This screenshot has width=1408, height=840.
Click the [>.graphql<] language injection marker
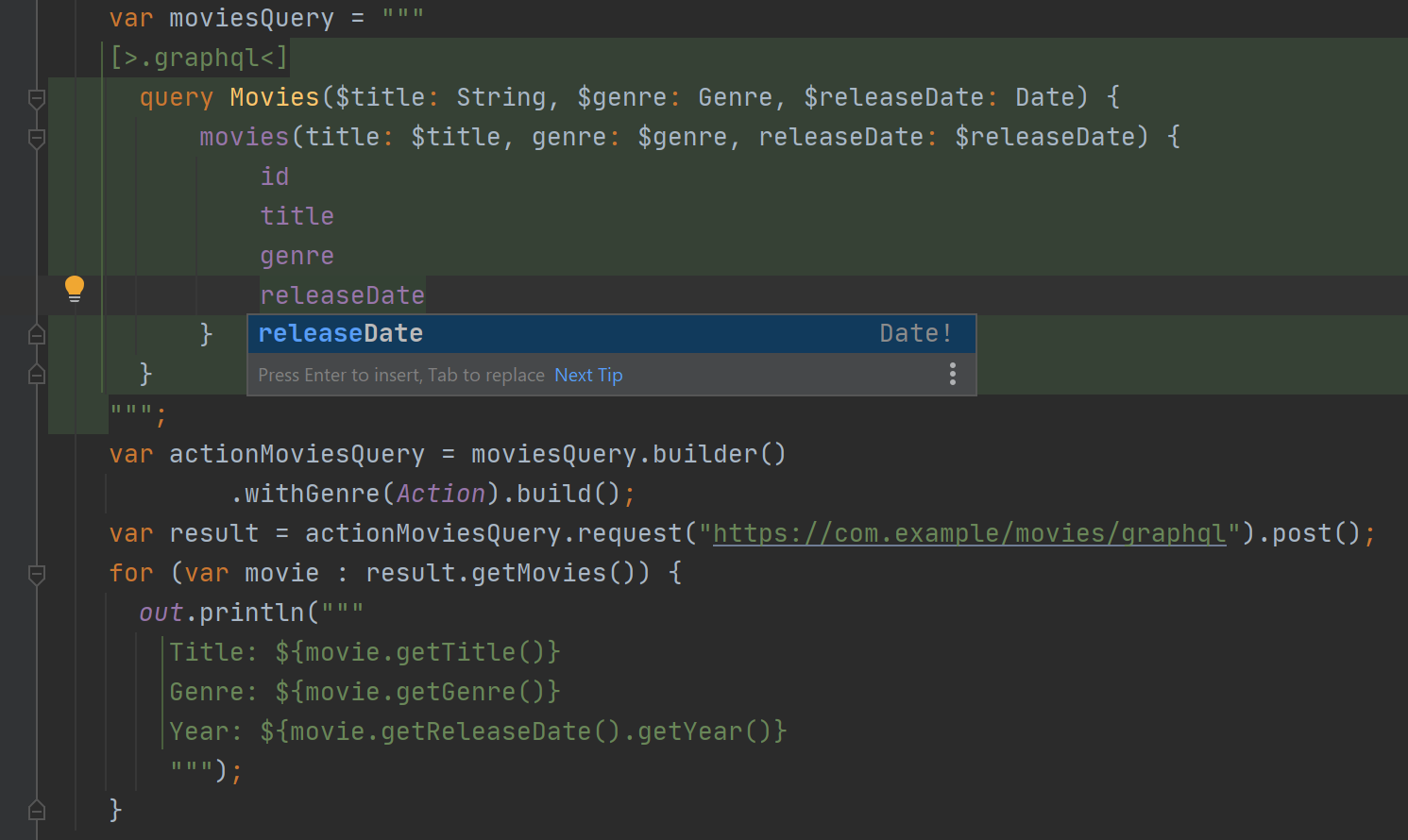[x=199, y=59]
